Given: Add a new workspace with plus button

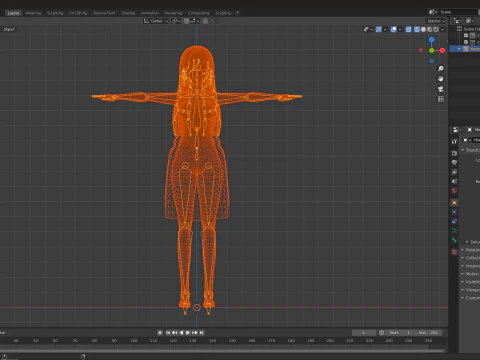Looking at the screenshot, I should [x=238, y=13].
